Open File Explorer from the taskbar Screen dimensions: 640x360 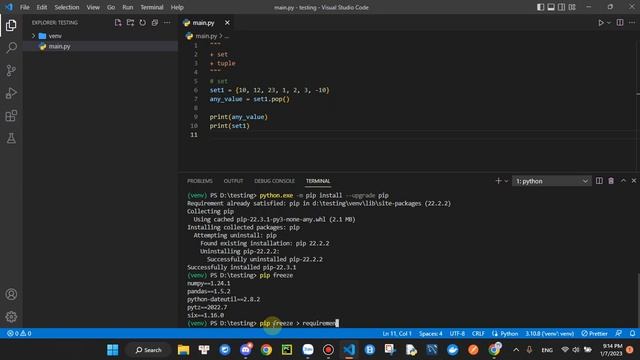pyautogui.click(x=183, y=350)
